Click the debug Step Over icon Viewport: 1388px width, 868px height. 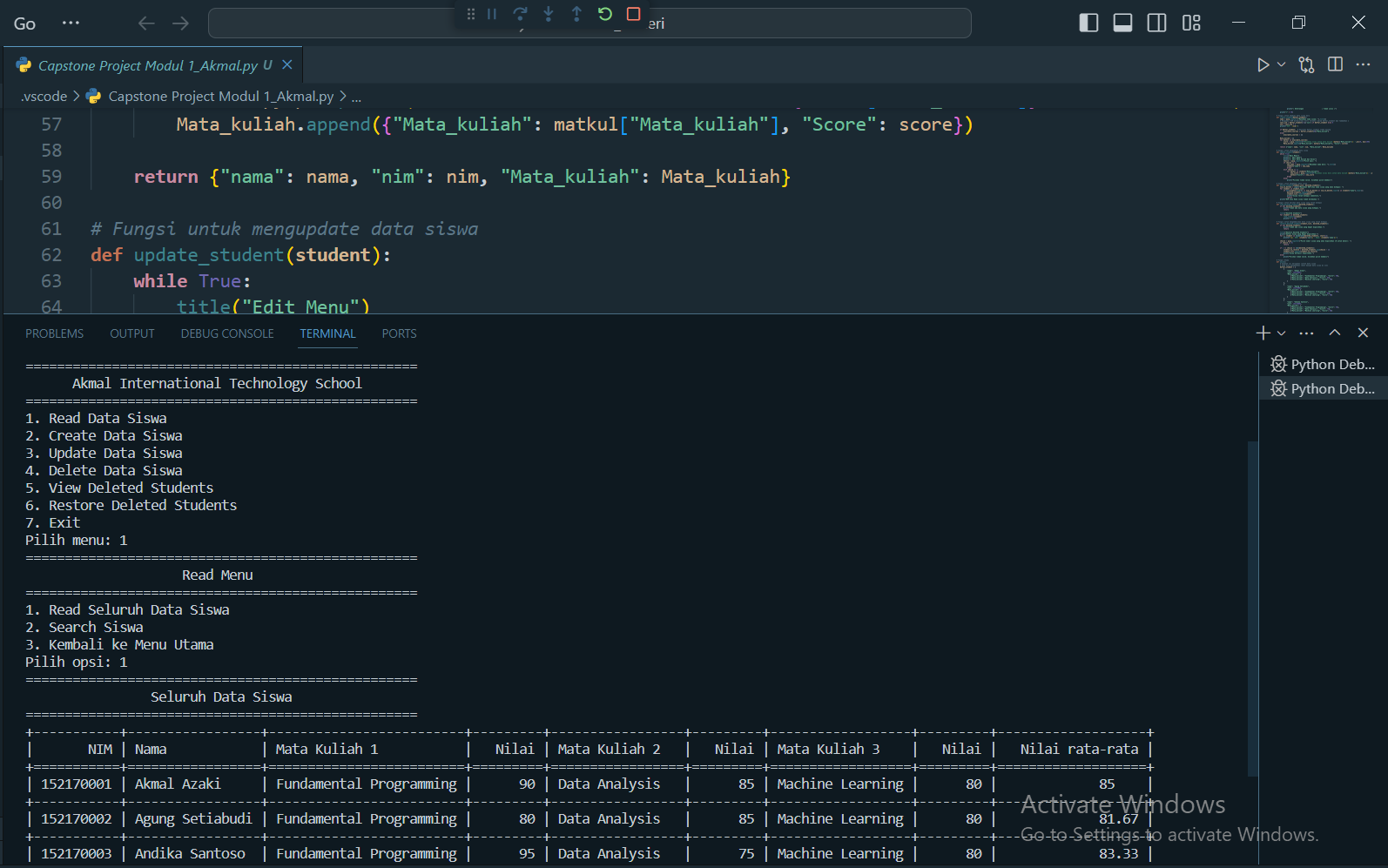point(520,14)
